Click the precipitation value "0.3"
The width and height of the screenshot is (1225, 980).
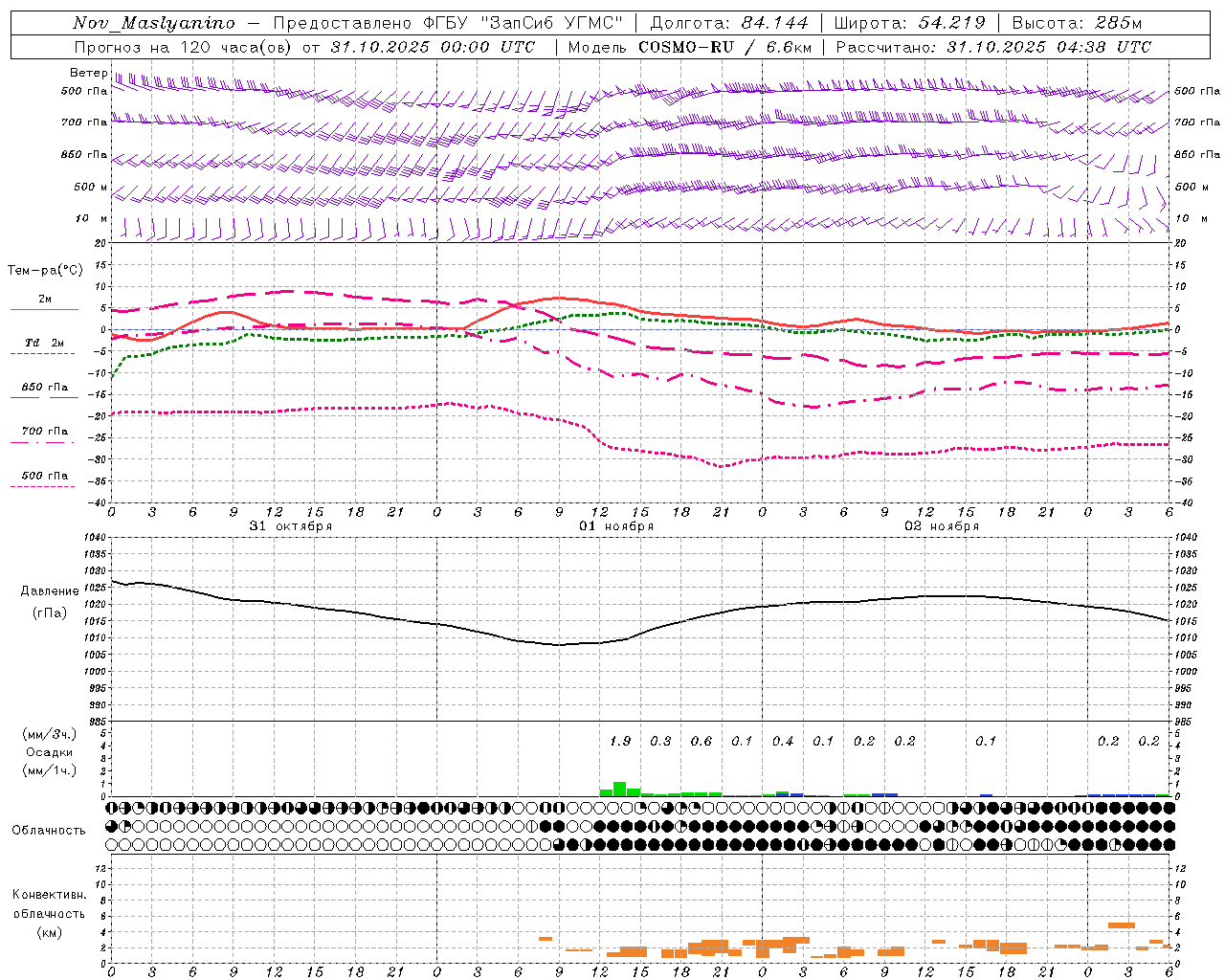(660, 742)
